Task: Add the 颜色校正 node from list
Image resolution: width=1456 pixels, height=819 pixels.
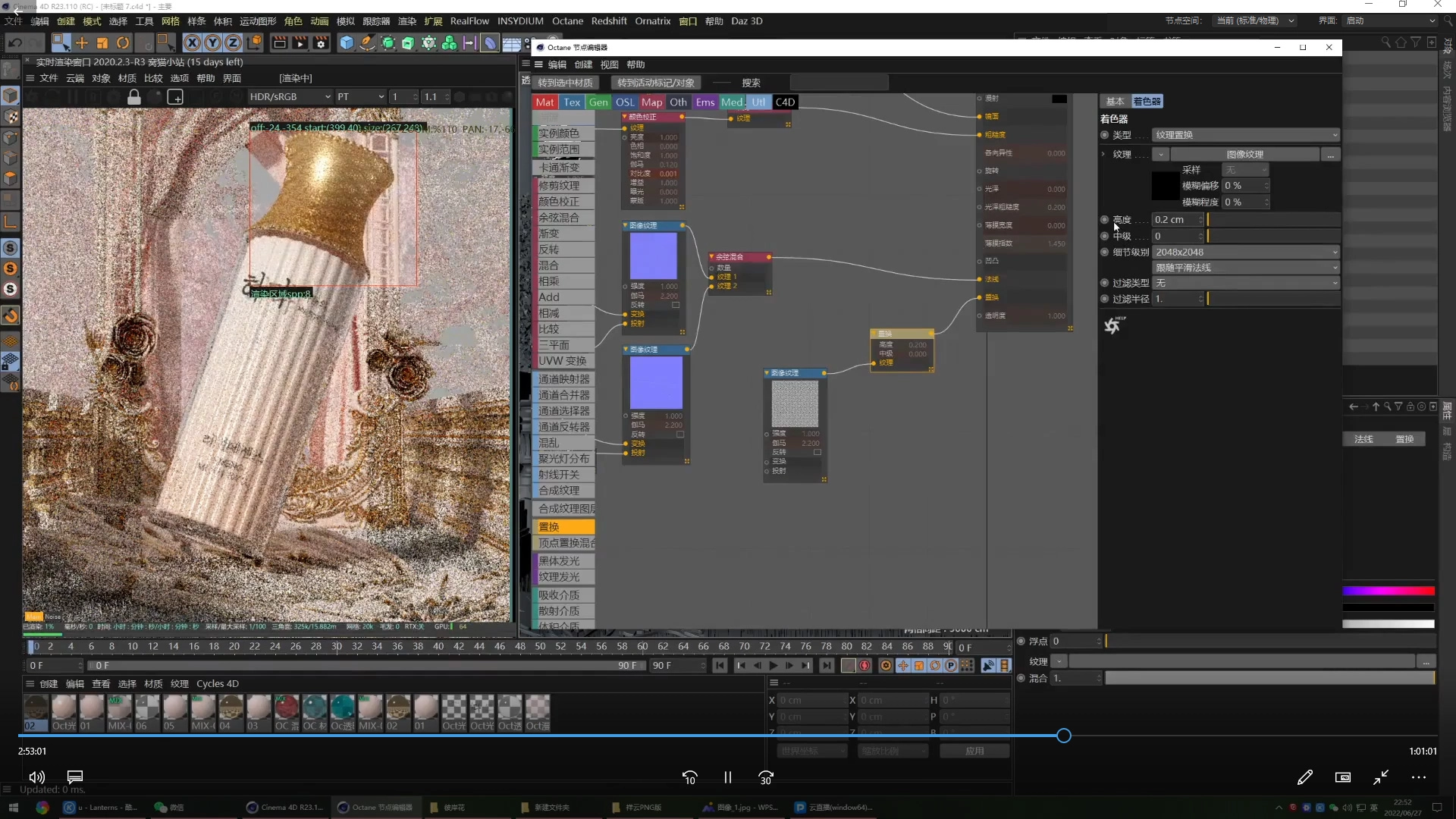Action: [x=559, y=202]
